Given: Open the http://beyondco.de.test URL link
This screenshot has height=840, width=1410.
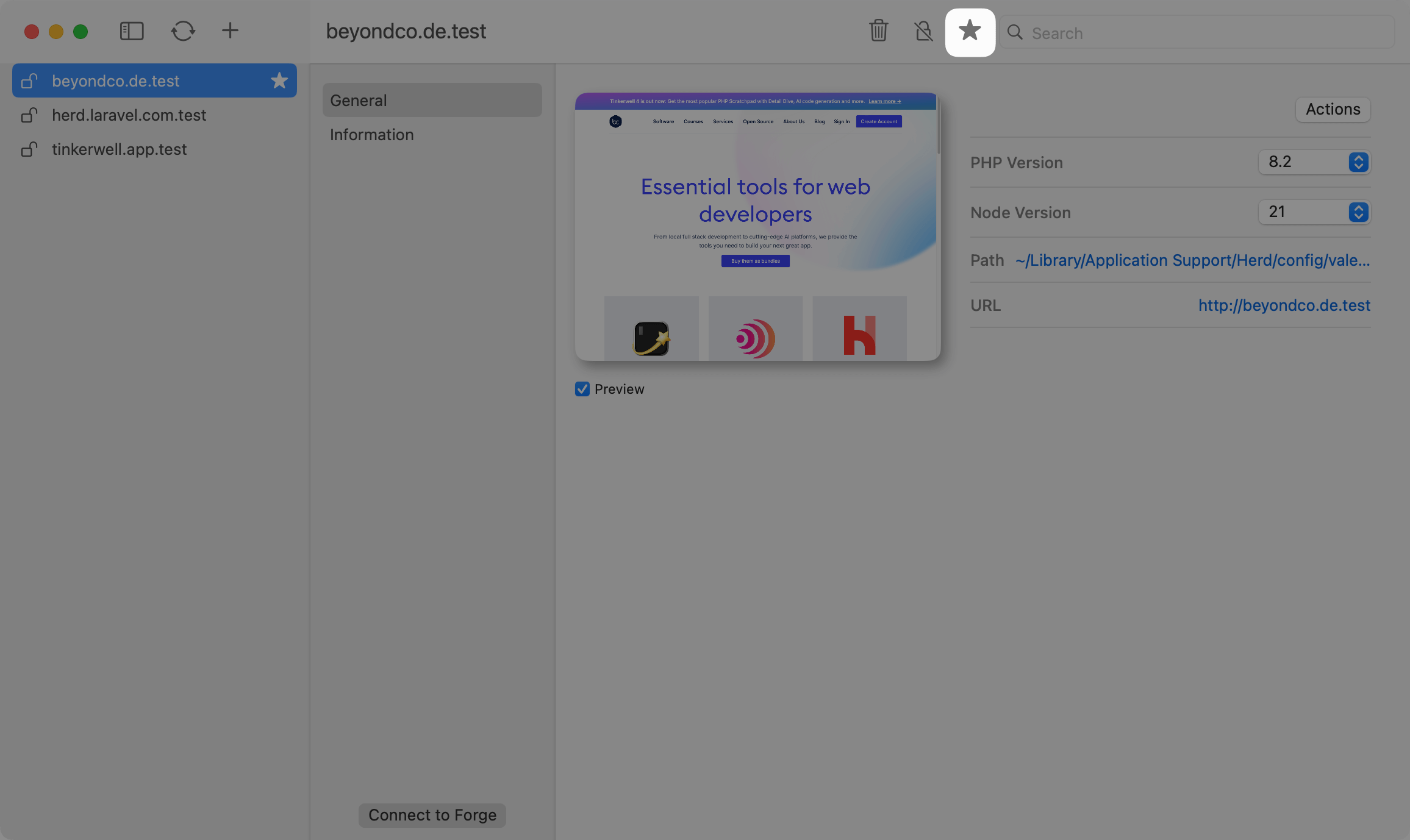Looking at the screenshot, I should coord(1284,305).
